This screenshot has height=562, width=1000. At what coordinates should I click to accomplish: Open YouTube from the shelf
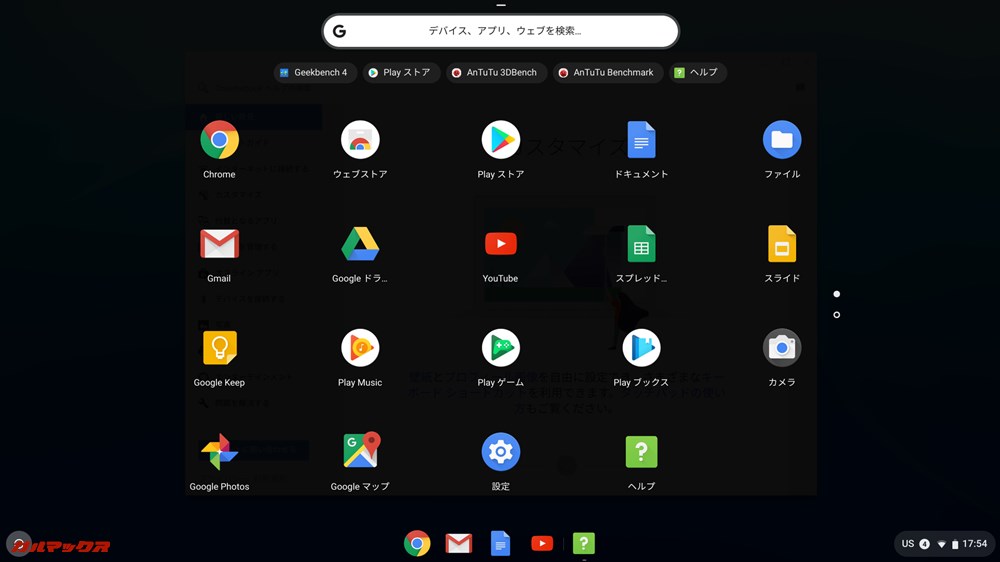pos(542,544)
